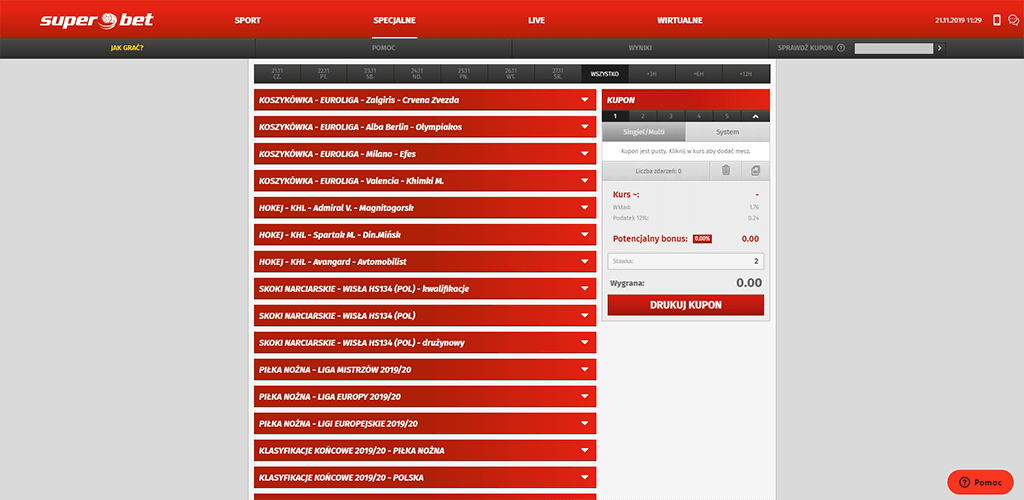The height and width of the screenshot is (500, 1024).
Task: Expand Wisła HS134 drużynowy section
Action: pyautogui.click(x=424, y=343)
